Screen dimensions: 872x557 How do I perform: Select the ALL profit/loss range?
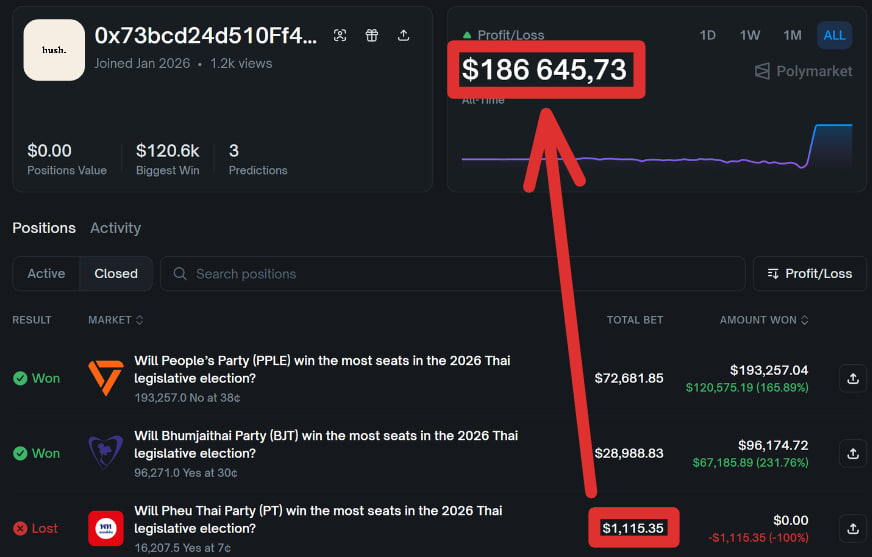[834, 36]
